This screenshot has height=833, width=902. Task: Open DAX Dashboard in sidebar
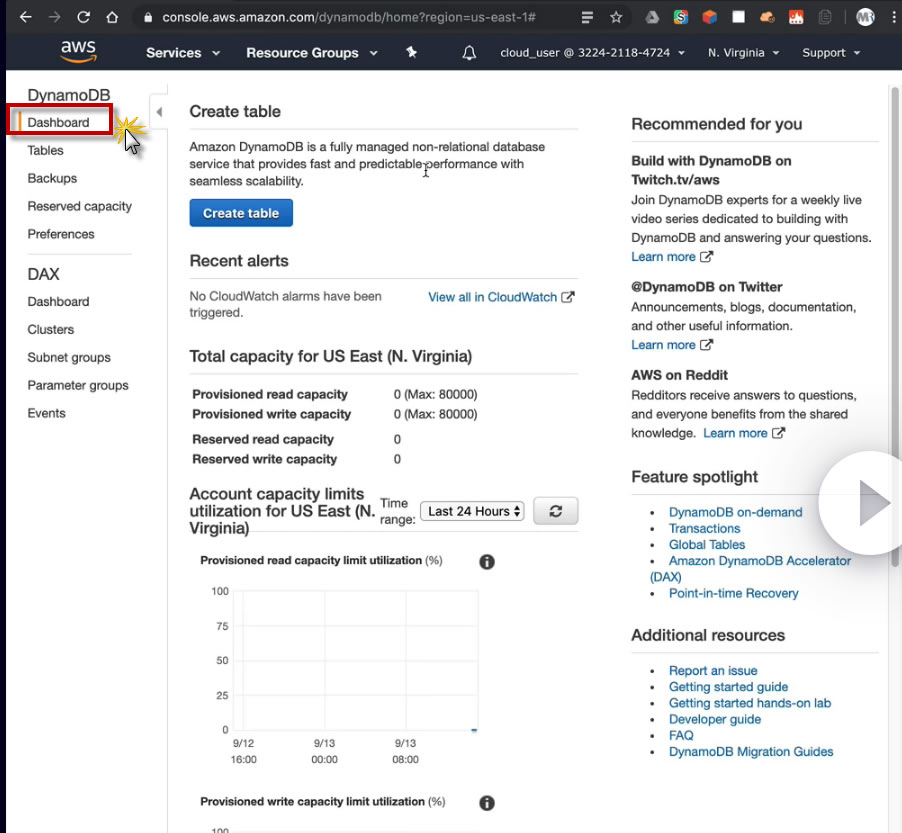pos(58,301)
